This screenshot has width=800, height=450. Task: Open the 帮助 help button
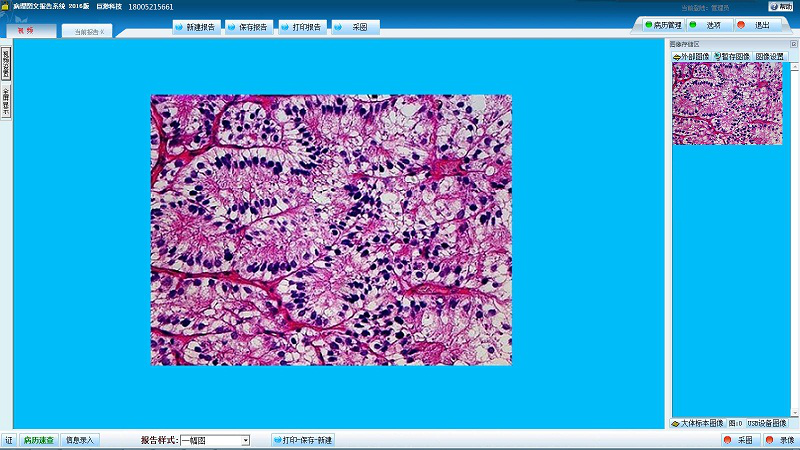tap(780, 7)
